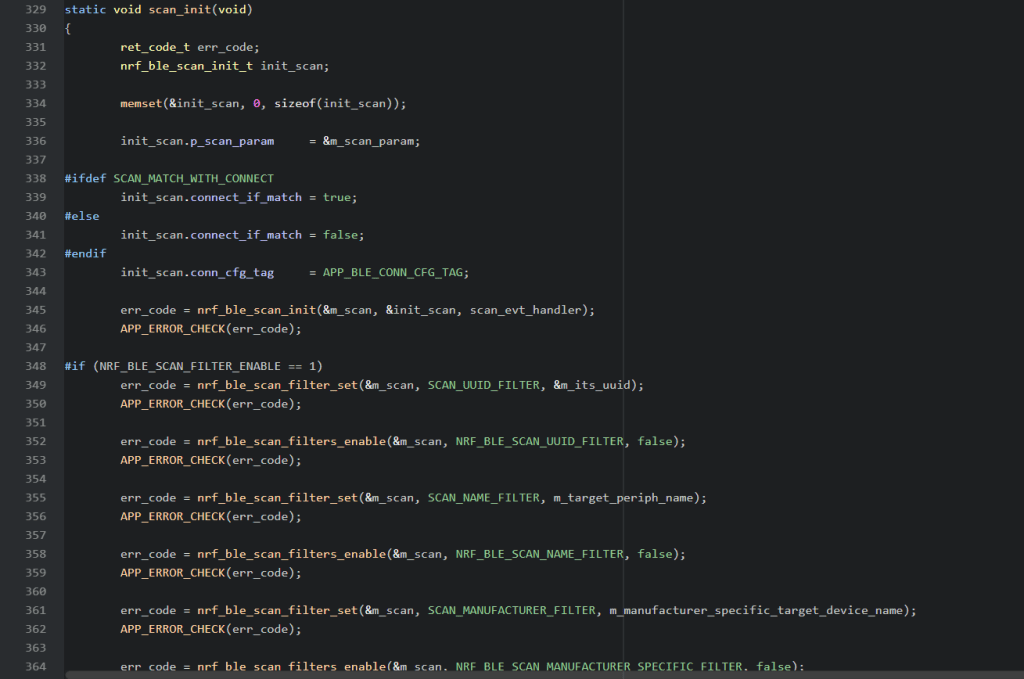Click line number 329 in the gutter
Image resolution: width=1024 pixels, height=679 pixels.
[x=34, y=9]
